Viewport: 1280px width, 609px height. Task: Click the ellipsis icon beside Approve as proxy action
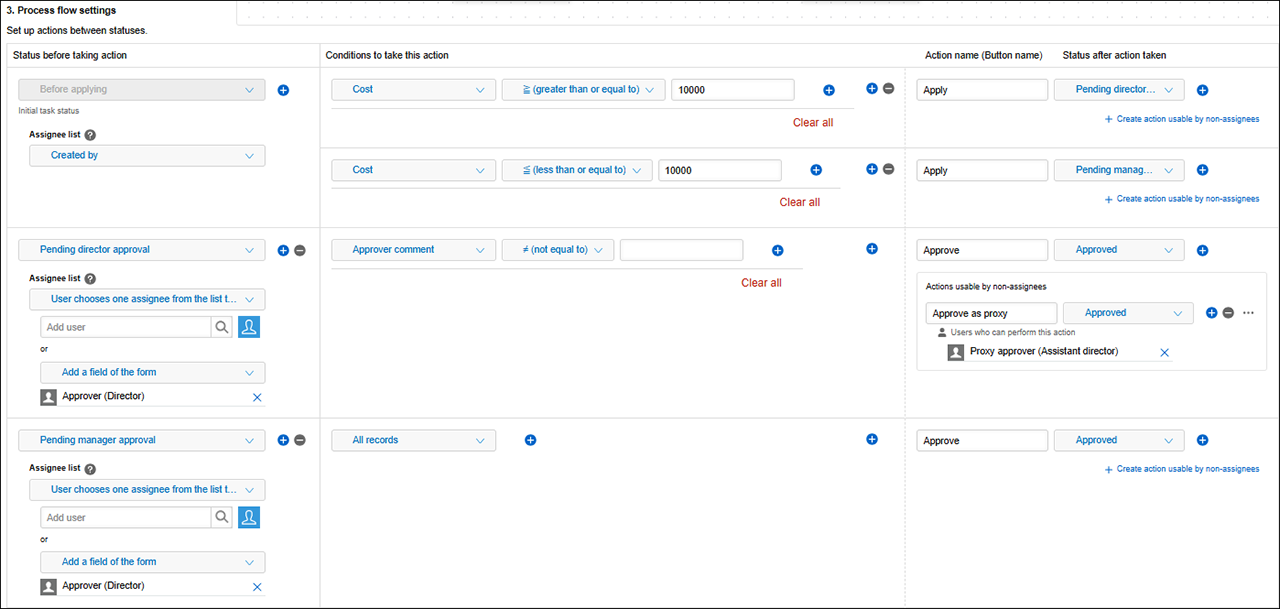point(1248,312)
